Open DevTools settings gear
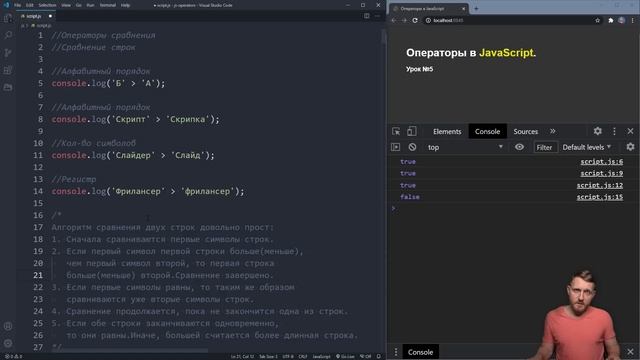 598,131
